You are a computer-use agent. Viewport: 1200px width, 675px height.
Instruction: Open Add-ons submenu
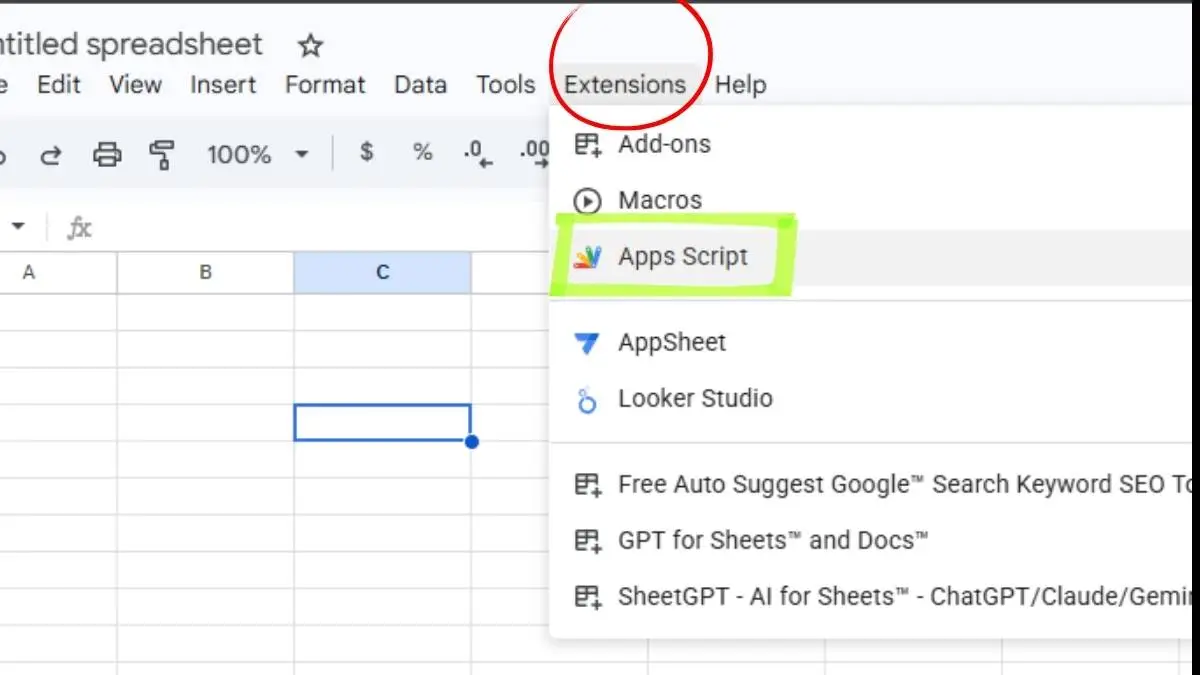(664, 144)
